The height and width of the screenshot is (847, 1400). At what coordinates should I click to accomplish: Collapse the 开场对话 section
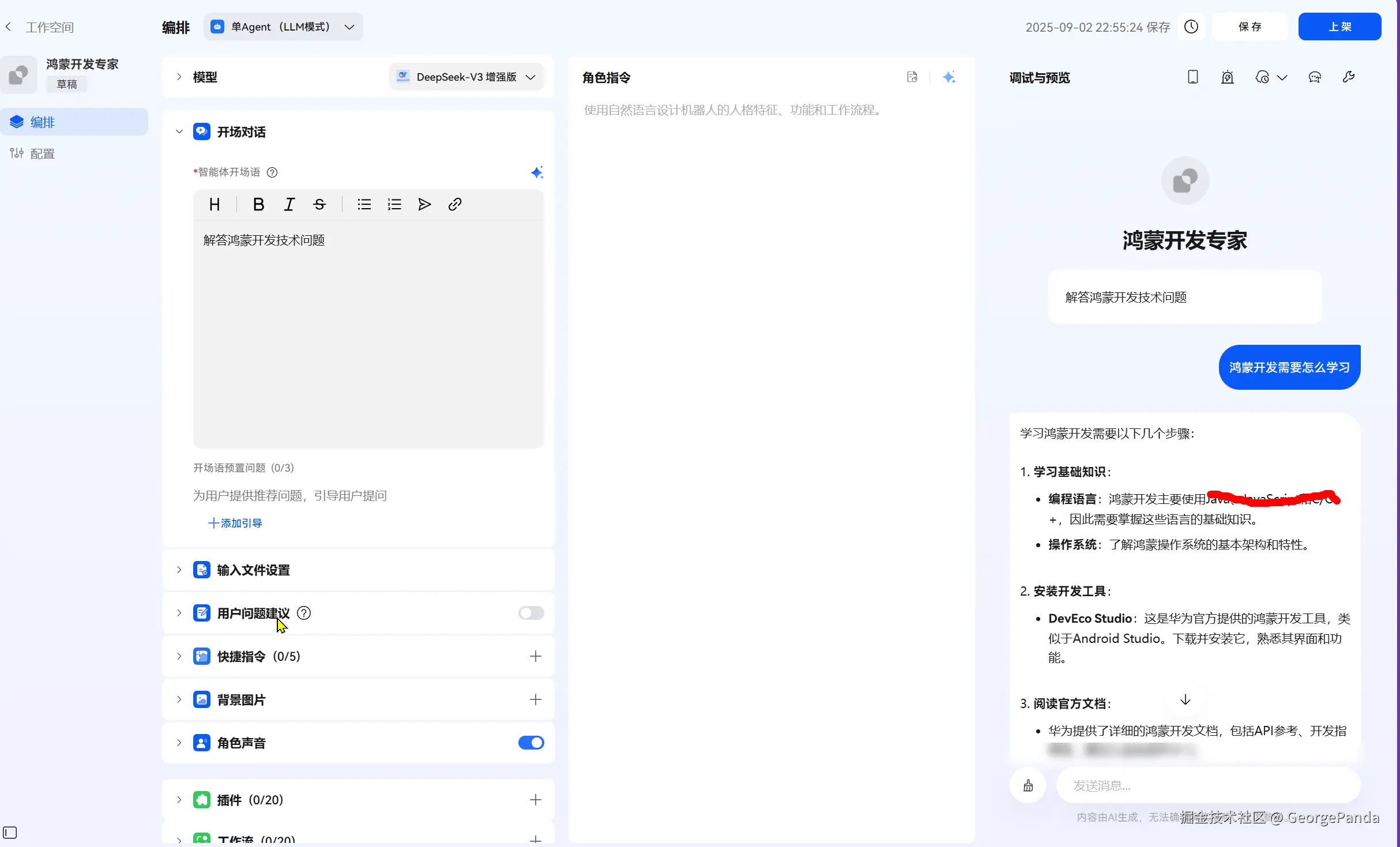[x=179, y=131]
